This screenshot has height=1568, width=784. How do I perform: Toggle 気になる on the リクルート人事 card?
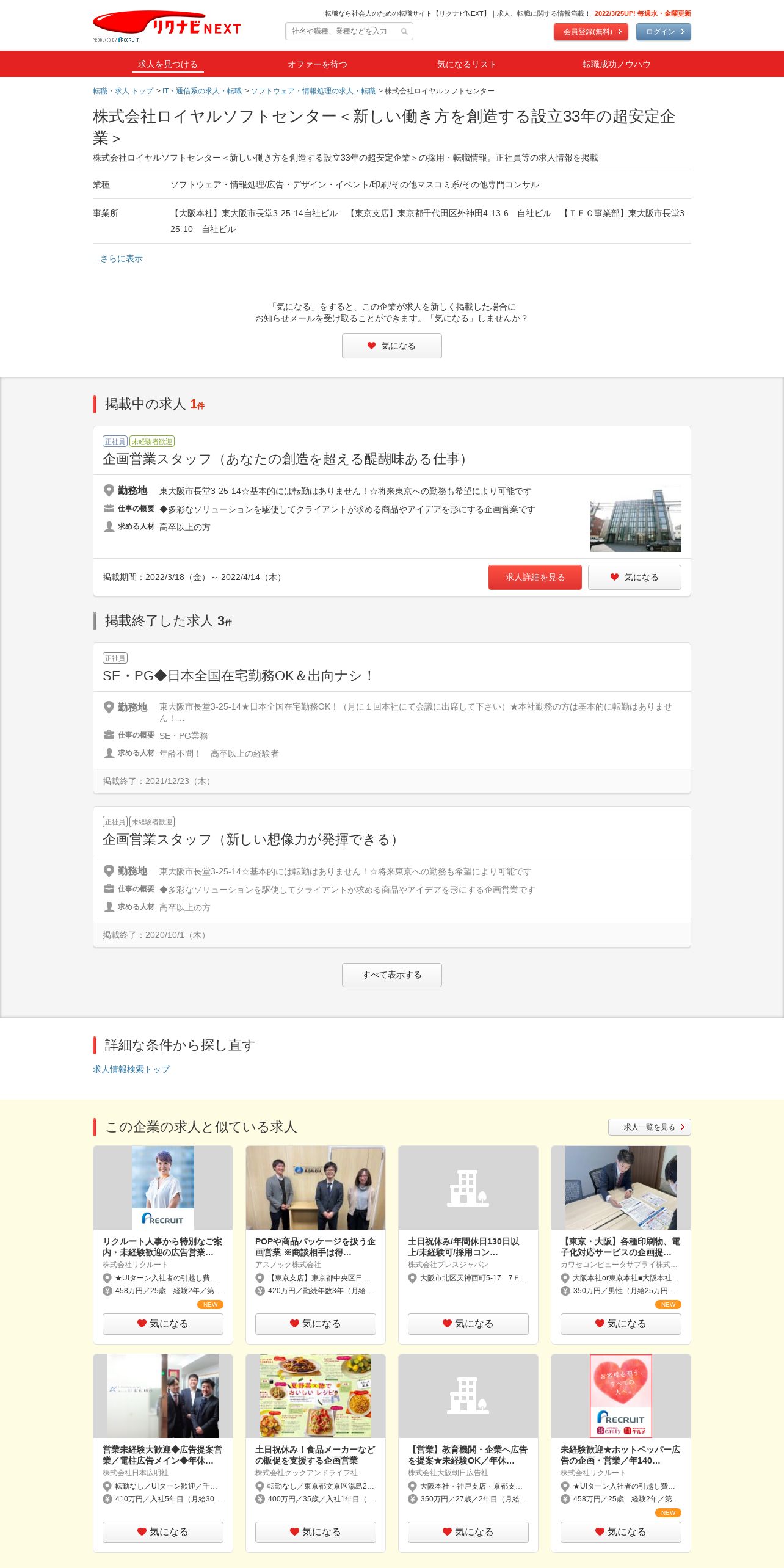tap(163, 1324)
